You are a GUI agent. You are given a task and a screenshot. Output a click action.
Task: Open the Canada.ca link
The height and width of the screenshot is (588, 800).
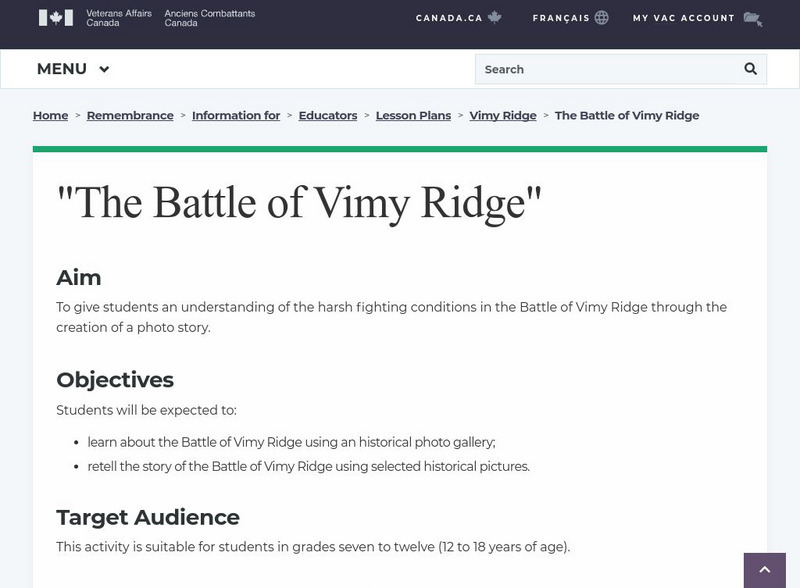pos(449,18)
